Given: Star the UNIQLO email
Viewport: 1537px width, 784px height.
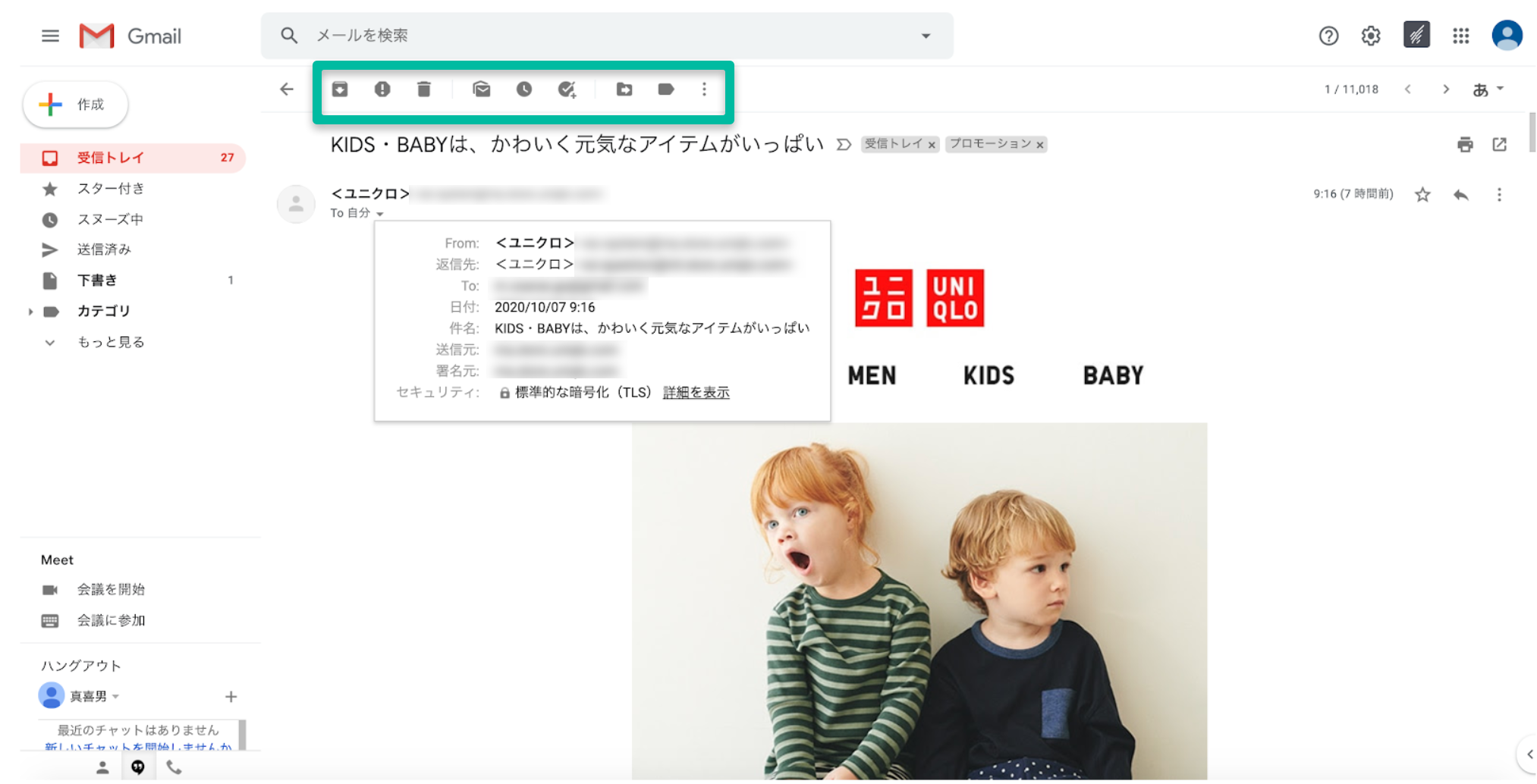Looking at the screenshot, I should [x=1422, y=195].
